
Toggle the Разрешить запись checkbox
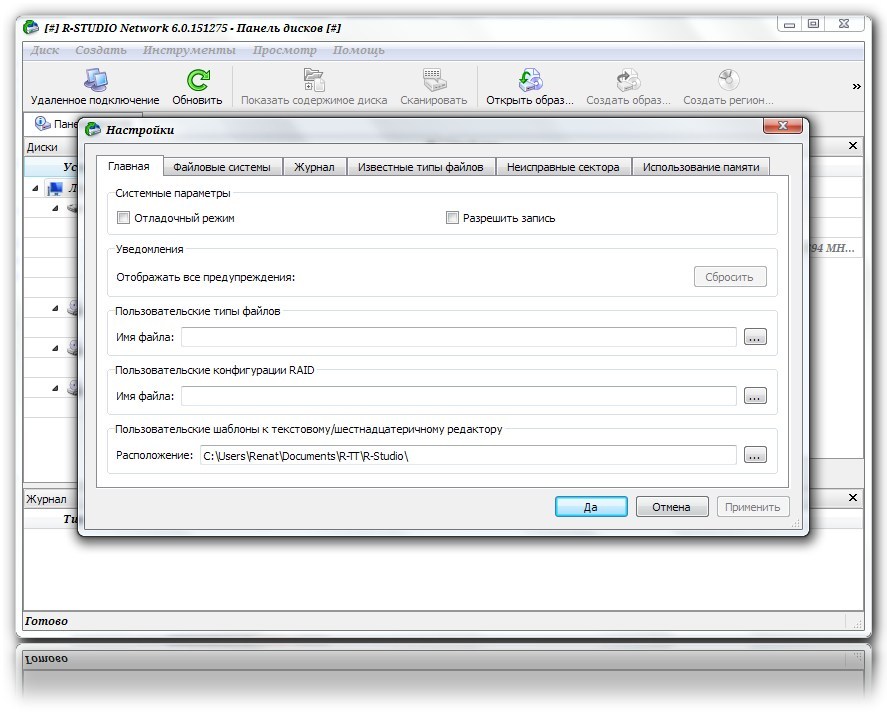pos(453,218)
